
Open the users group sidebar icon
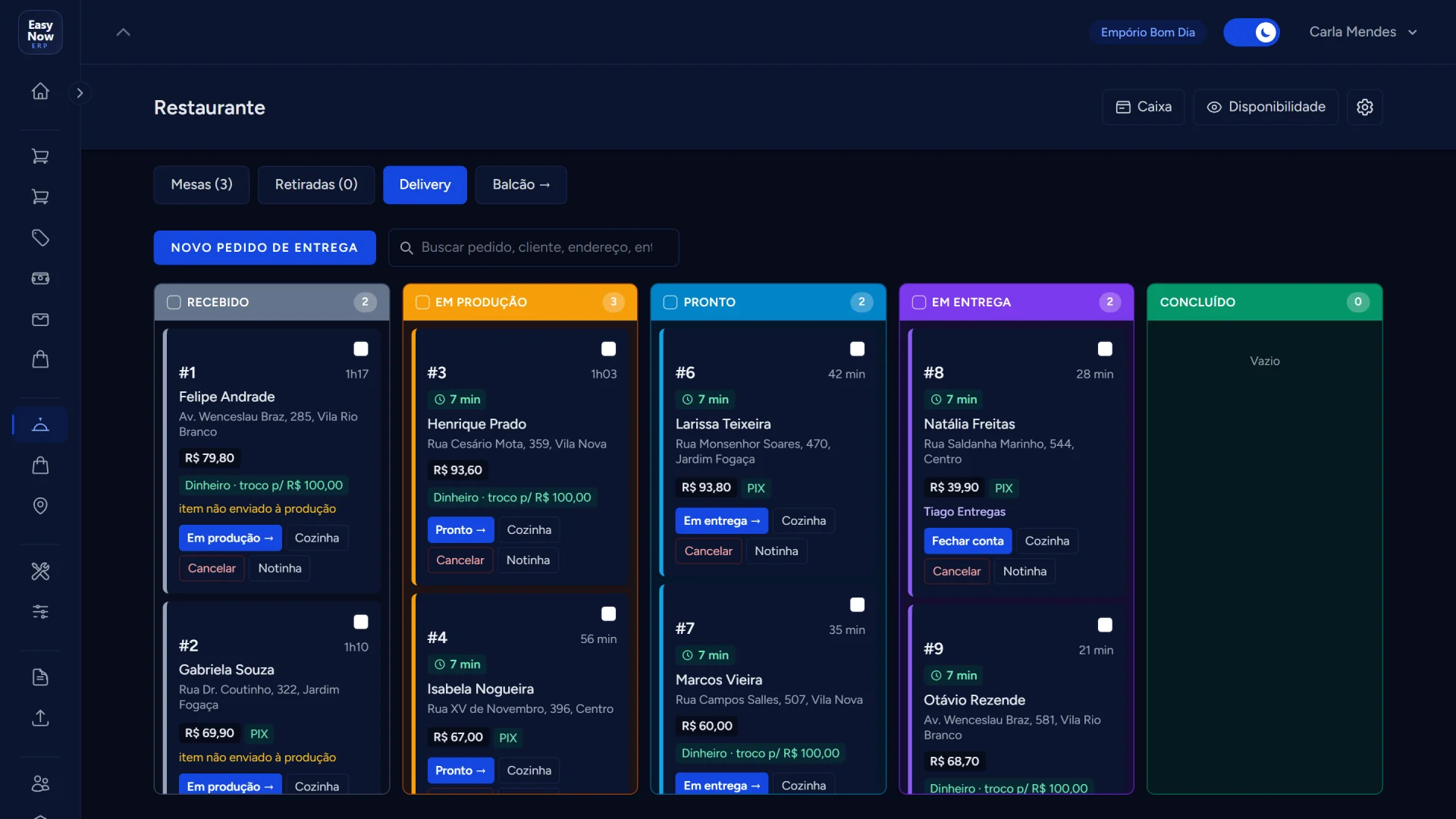click(40, 783)
